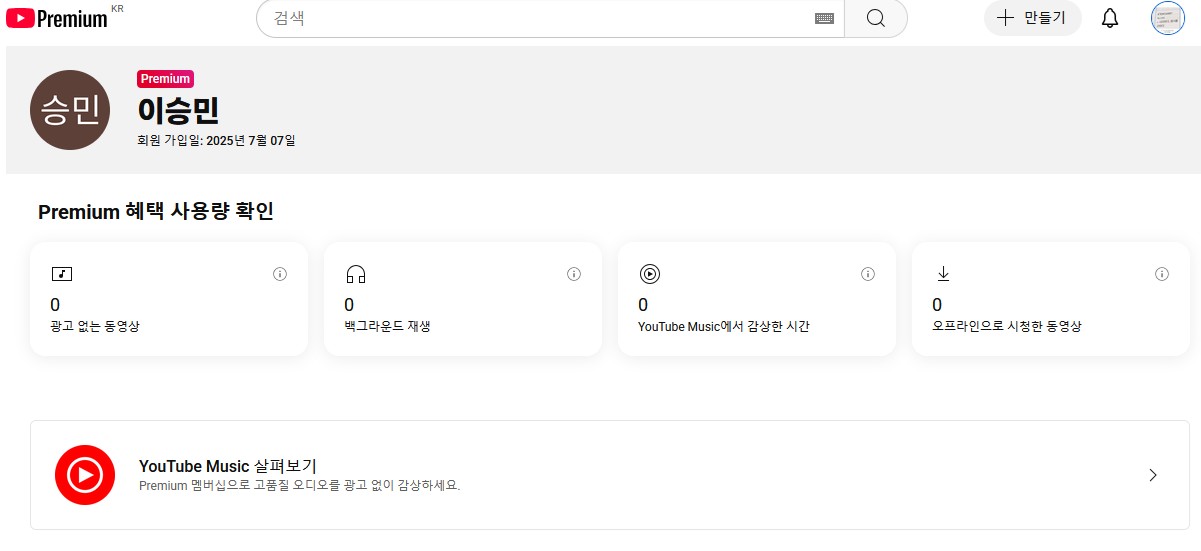Click the 이승민 name heading
Image resolution: width=1201 pixels, height=551 pixels.
178,110
